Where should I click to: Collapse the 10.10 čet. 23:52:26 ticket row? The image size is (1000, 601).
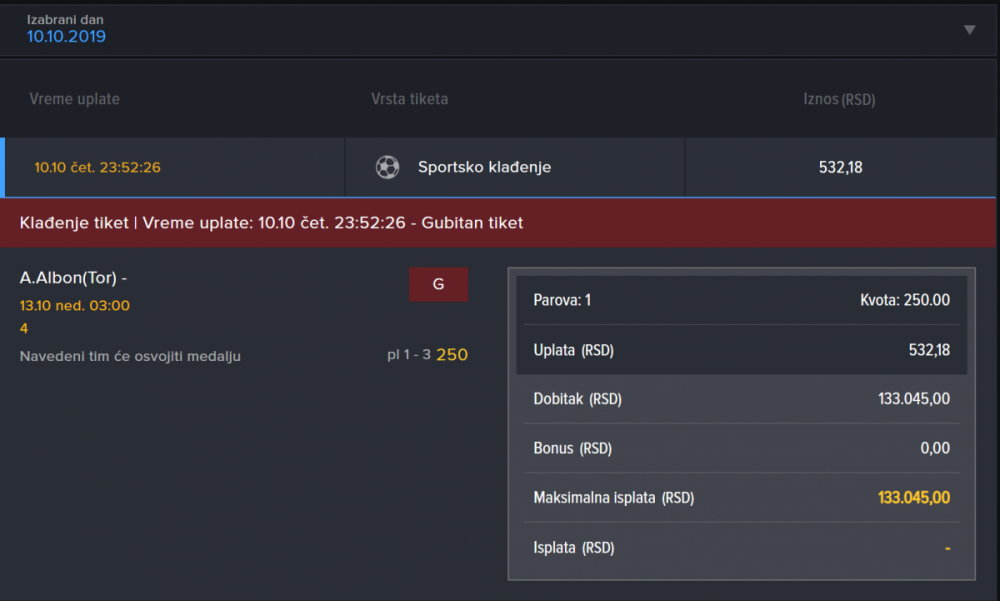click(97, 167)
